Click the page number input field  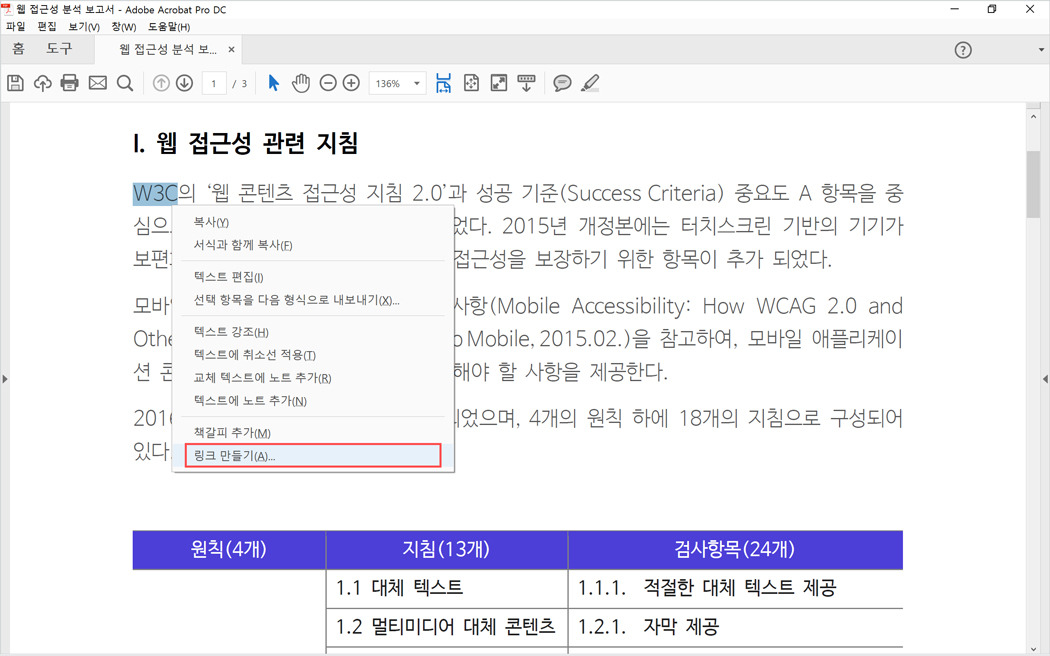(213, 83)
